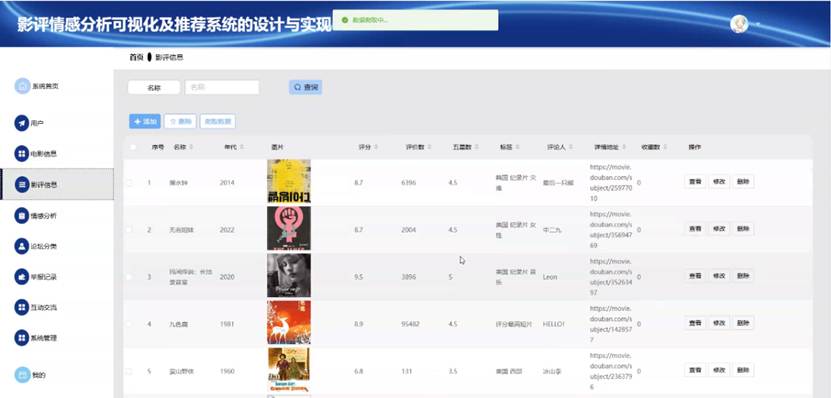The height and width of the screenshot is (398, 831).
Task: Click the clipboard icon beside 情感分析
Action: pos(22,215)
